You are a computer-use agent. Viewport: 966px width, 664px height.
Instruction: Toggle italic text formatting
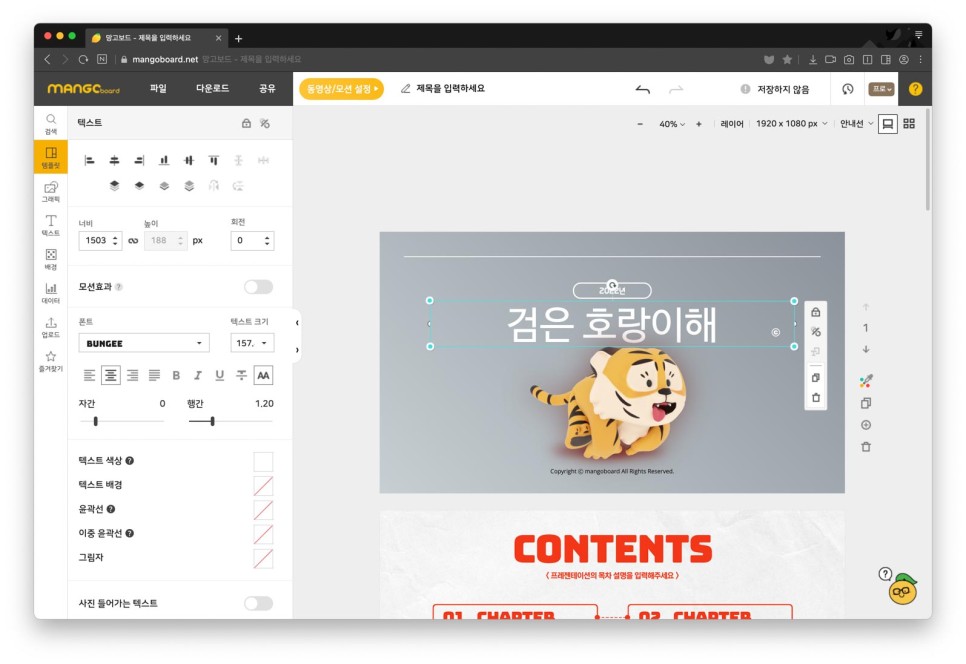198,375
